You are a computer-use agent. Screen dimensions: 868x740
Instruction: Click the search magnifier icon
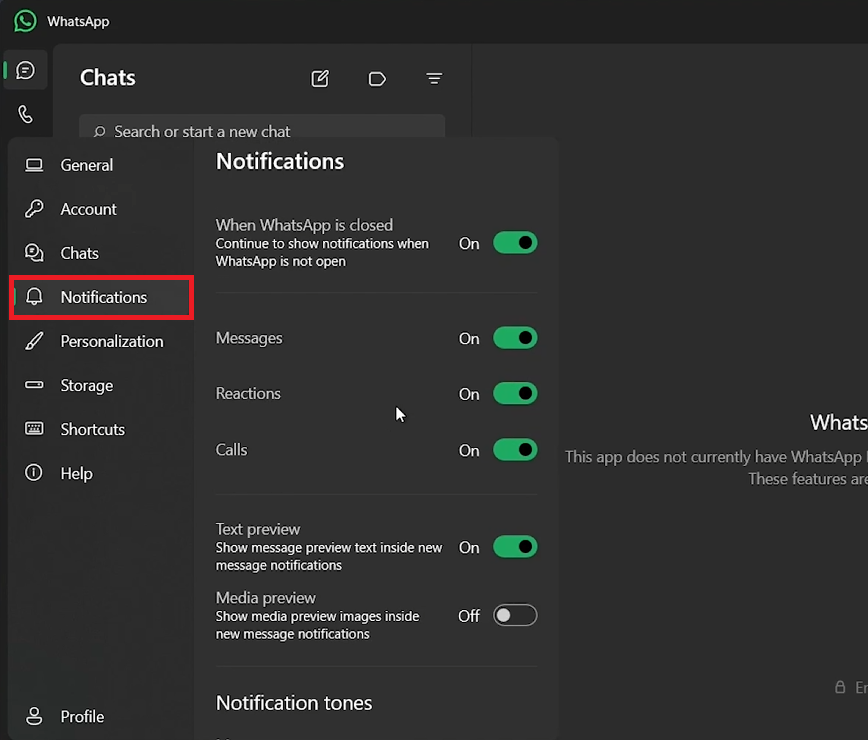point(100,131)
